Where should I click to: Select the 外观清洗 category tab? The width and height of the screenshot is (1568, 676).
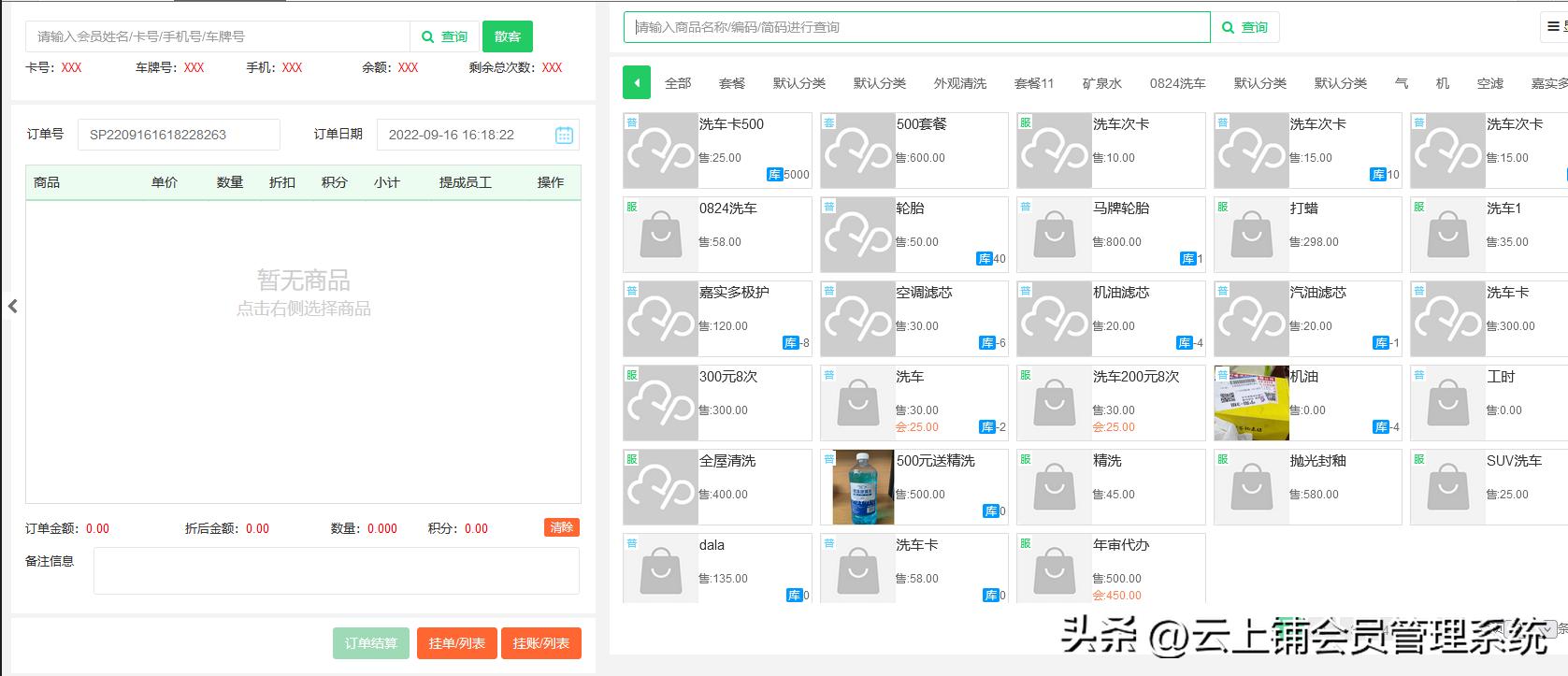click(960, 83)
